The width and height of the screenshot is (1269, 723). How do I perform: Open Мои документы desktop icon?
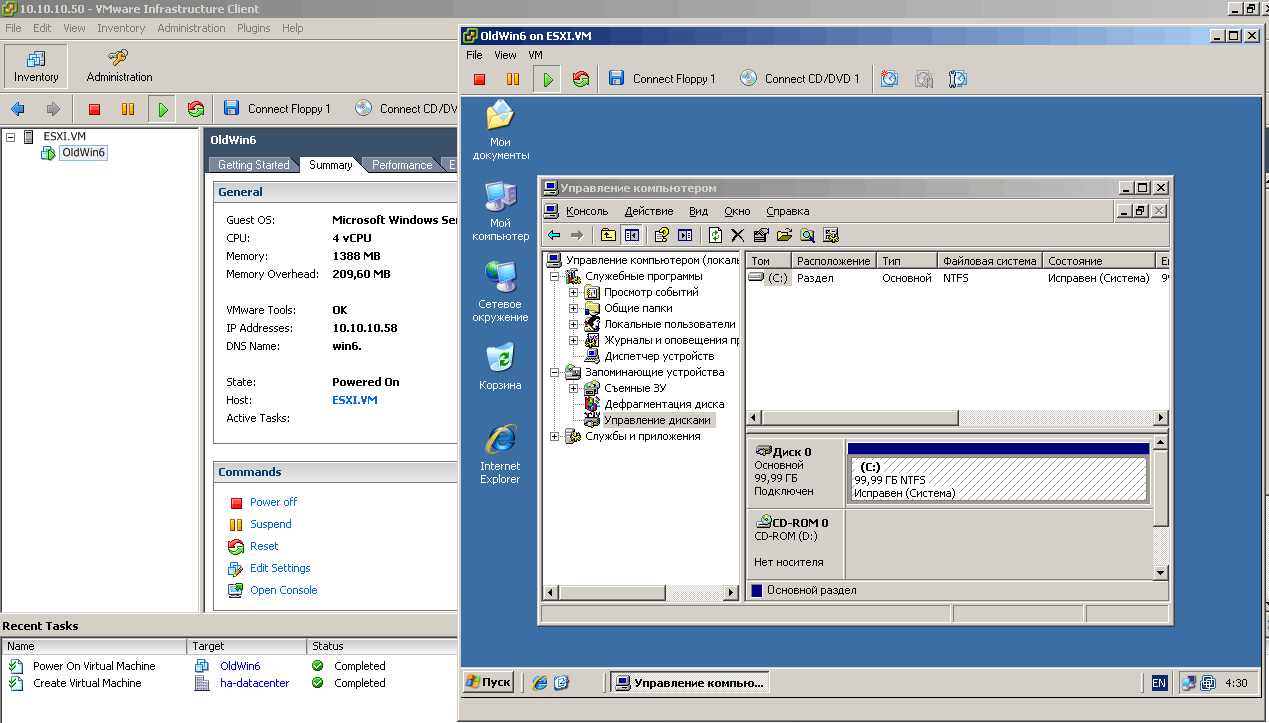500,130
